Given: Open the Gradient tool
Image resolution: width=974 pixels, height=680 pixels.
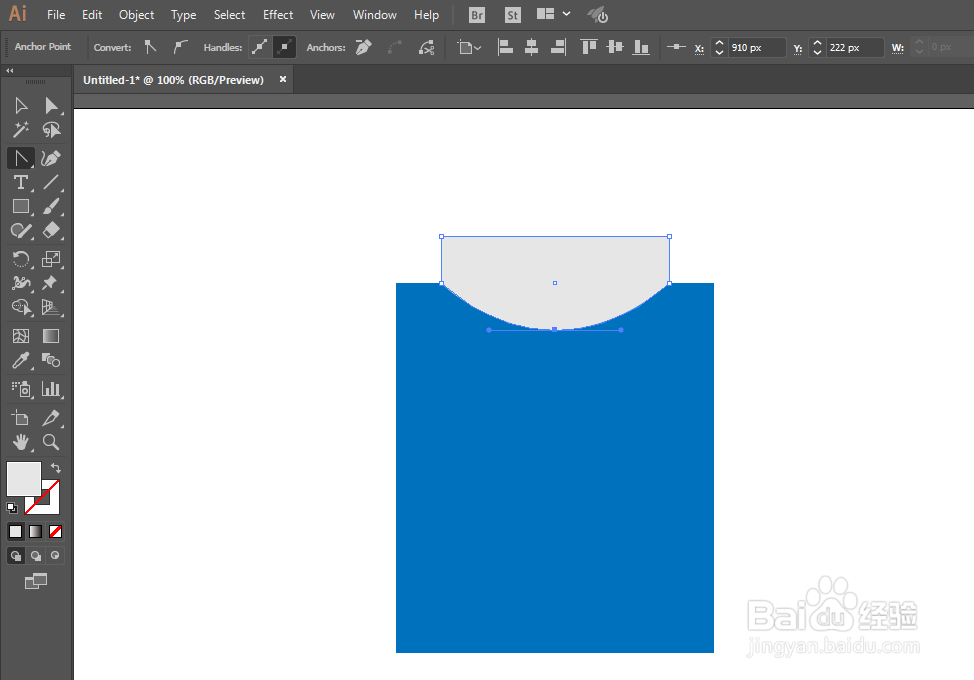Looking at the screenshot, I should click(x=50, y=335).
